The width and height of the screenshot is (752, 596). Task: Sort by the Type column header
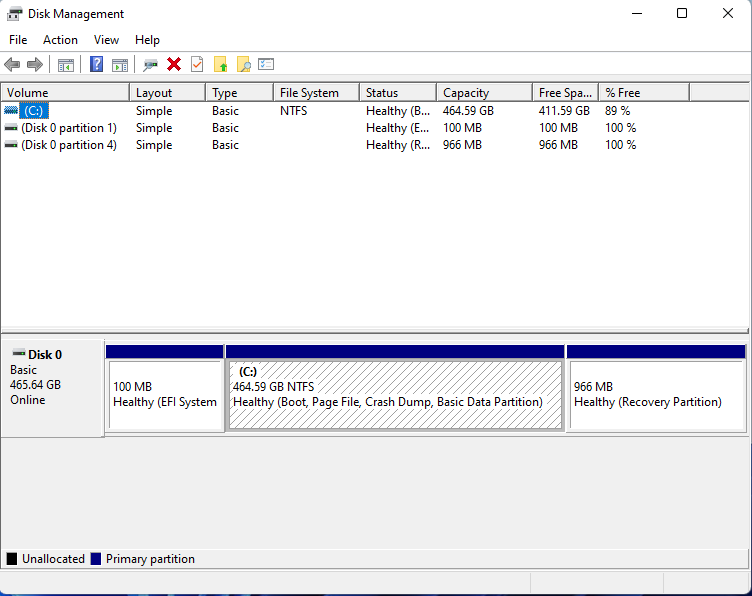pyautogui.click(x=240, y=93)
